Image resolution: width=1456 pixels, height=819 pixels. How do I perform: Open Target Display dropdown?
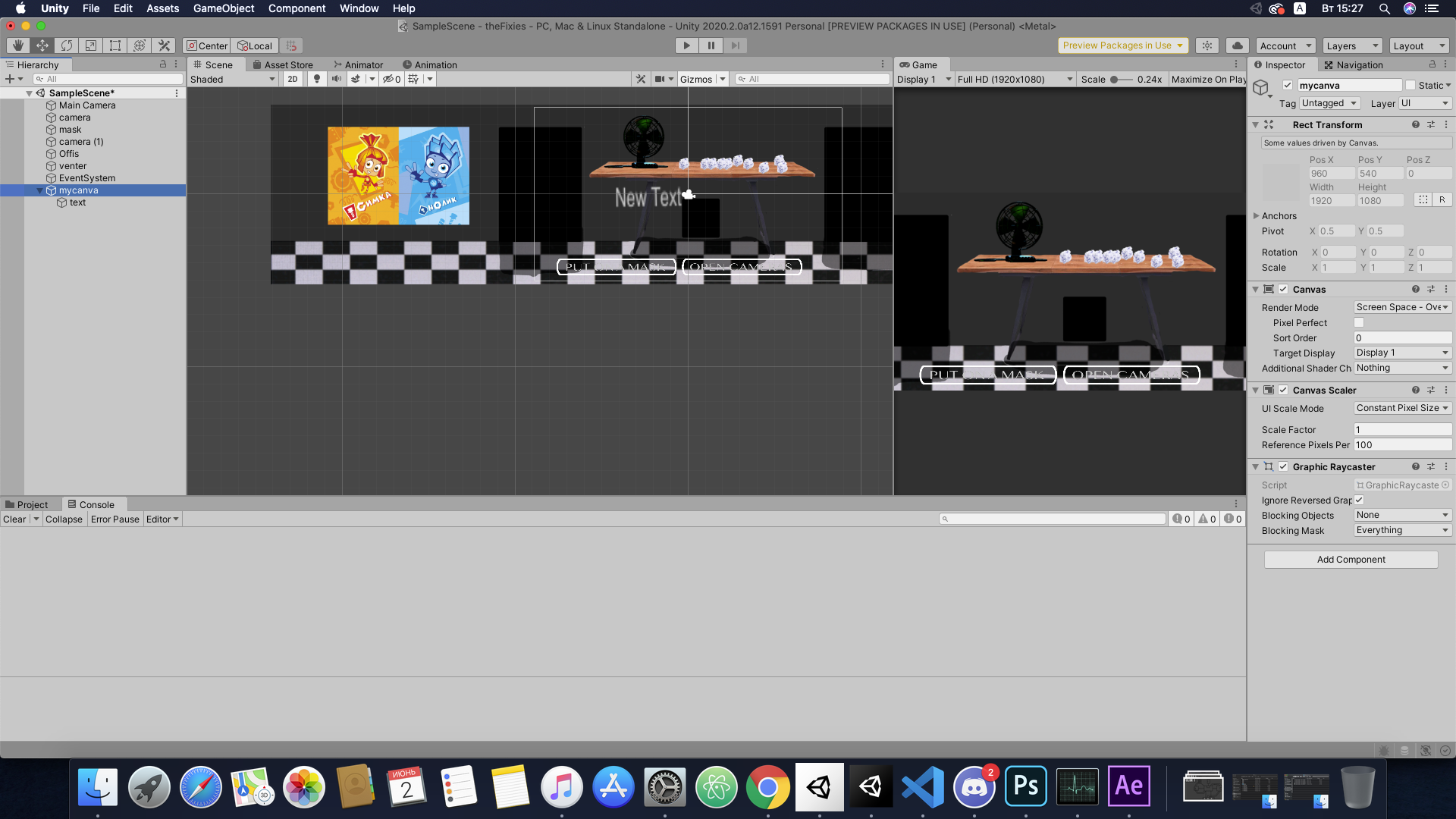pyautogui.click(x=1403, y=353)
